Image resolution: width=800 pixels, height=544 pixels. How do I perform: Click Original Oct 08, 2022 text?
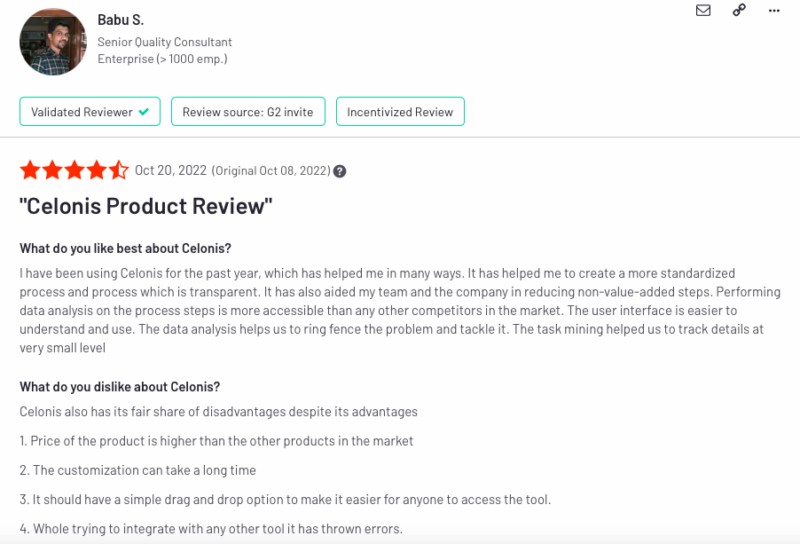point(271,171)
